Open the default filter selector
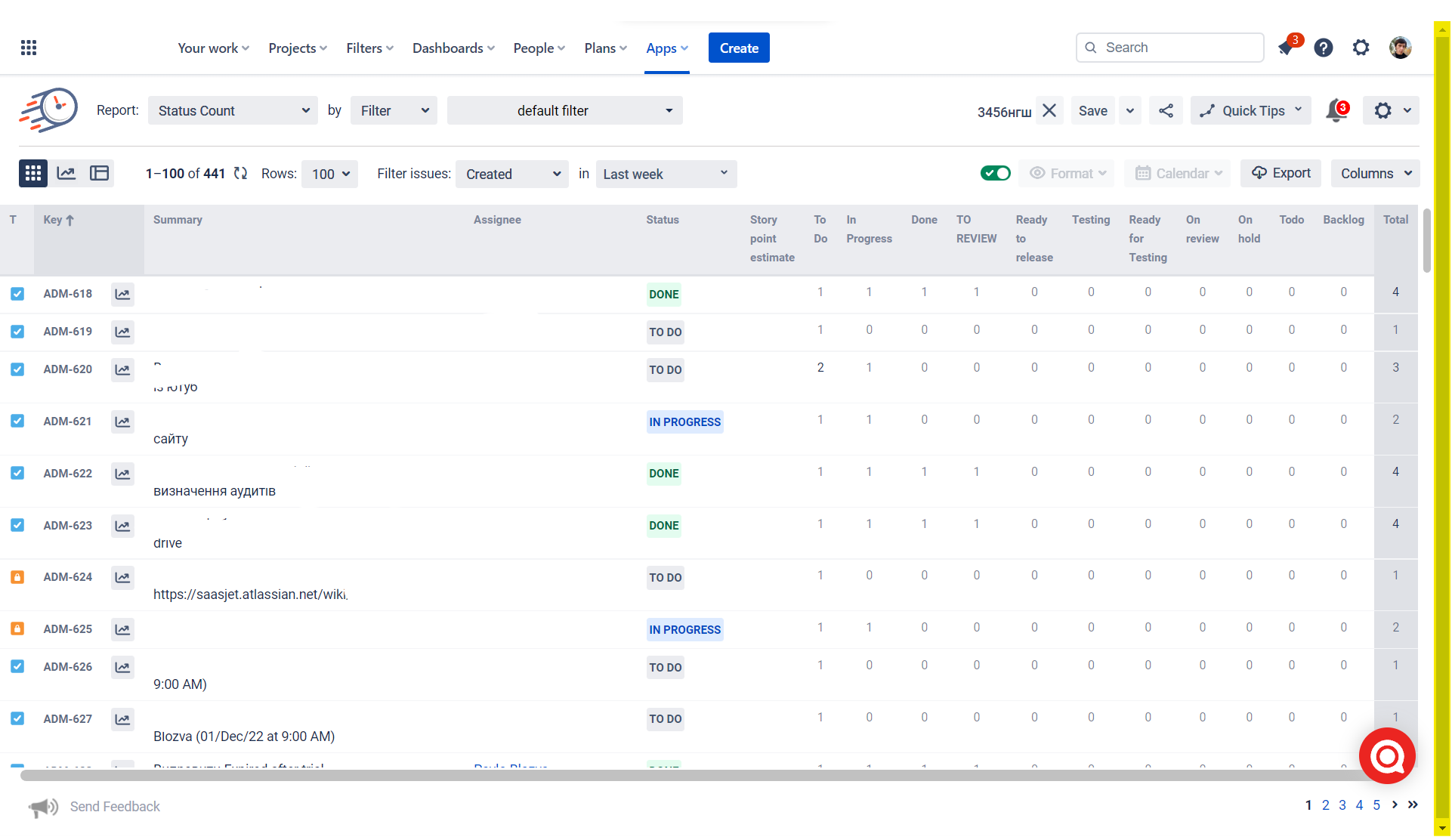 564,110
